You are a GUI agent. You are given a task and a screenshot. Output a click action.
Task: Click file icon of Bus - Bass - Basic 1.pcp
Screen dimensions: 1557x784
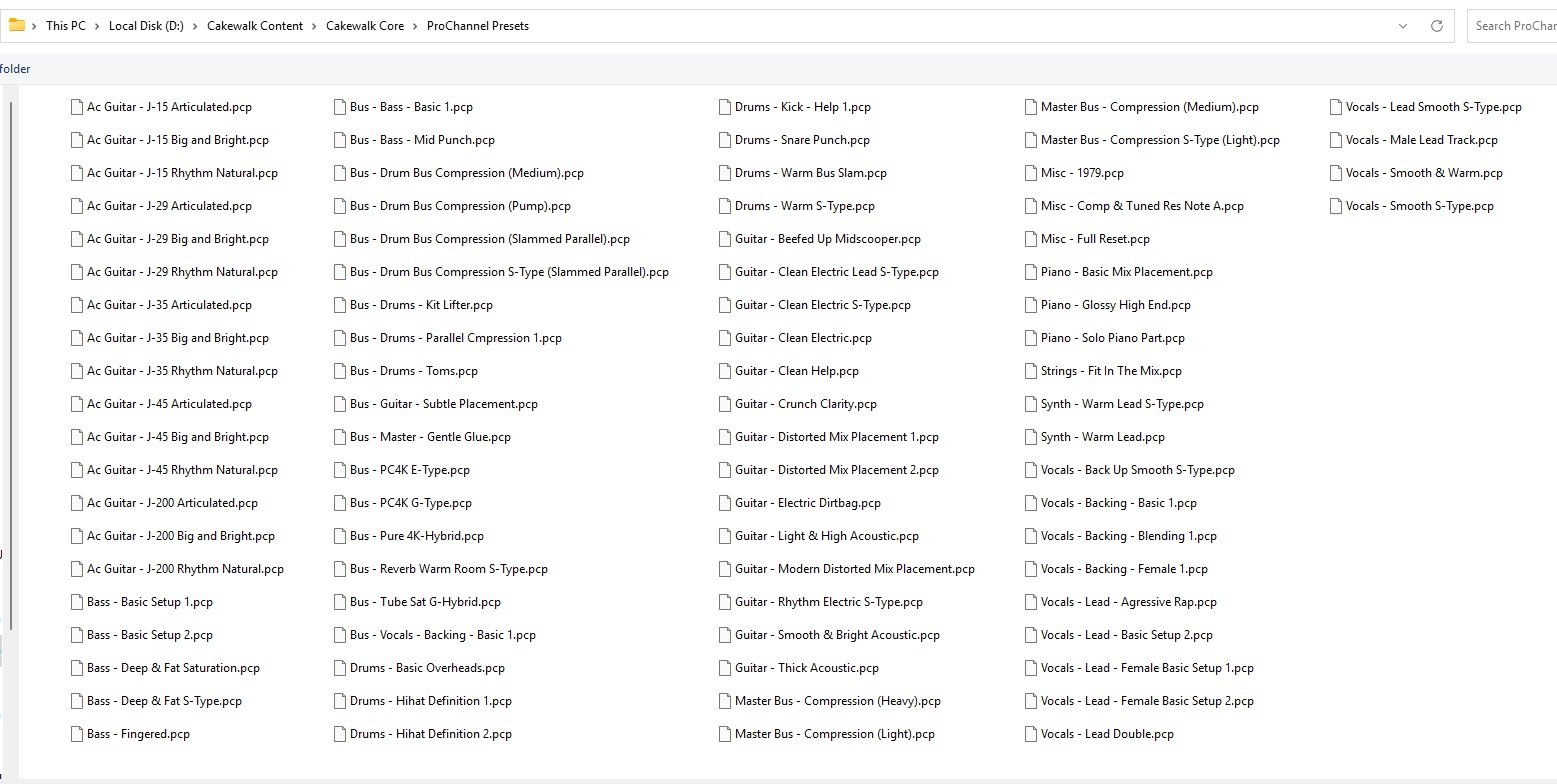340,107
